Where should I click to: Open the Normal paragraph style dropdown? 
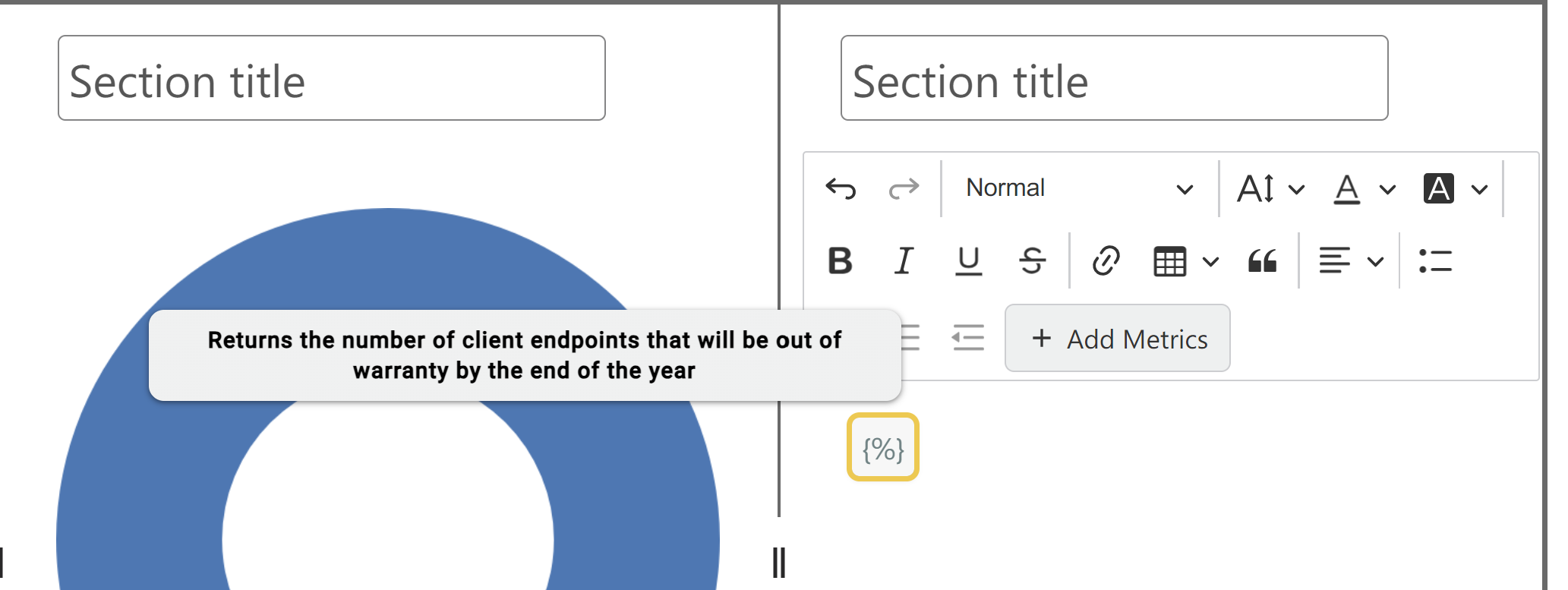(1078, 188)
